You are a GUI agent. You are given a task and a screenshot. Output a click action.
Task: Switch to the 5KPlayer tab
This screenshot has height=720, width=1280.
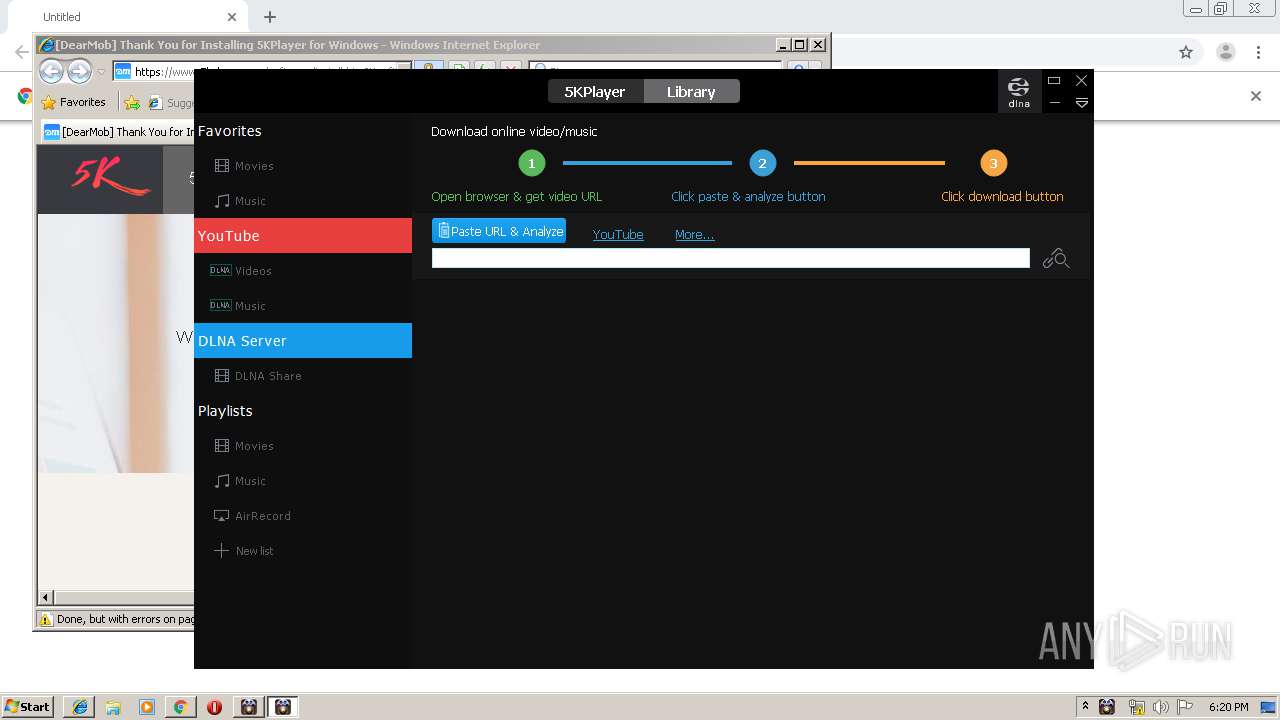(595, 91)
